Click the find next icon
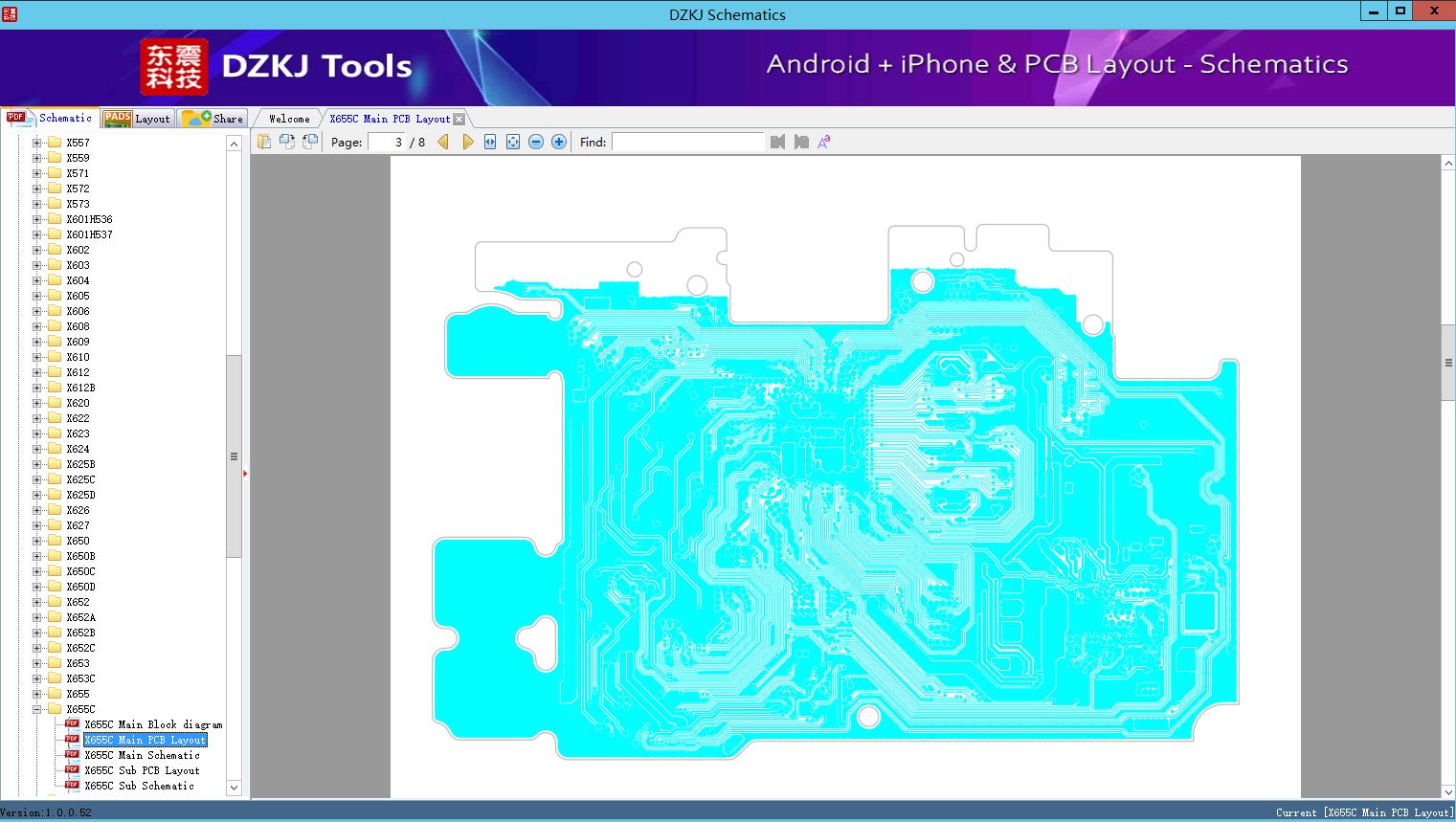This screenshot has width=1456, height=822. pos(801,142)
